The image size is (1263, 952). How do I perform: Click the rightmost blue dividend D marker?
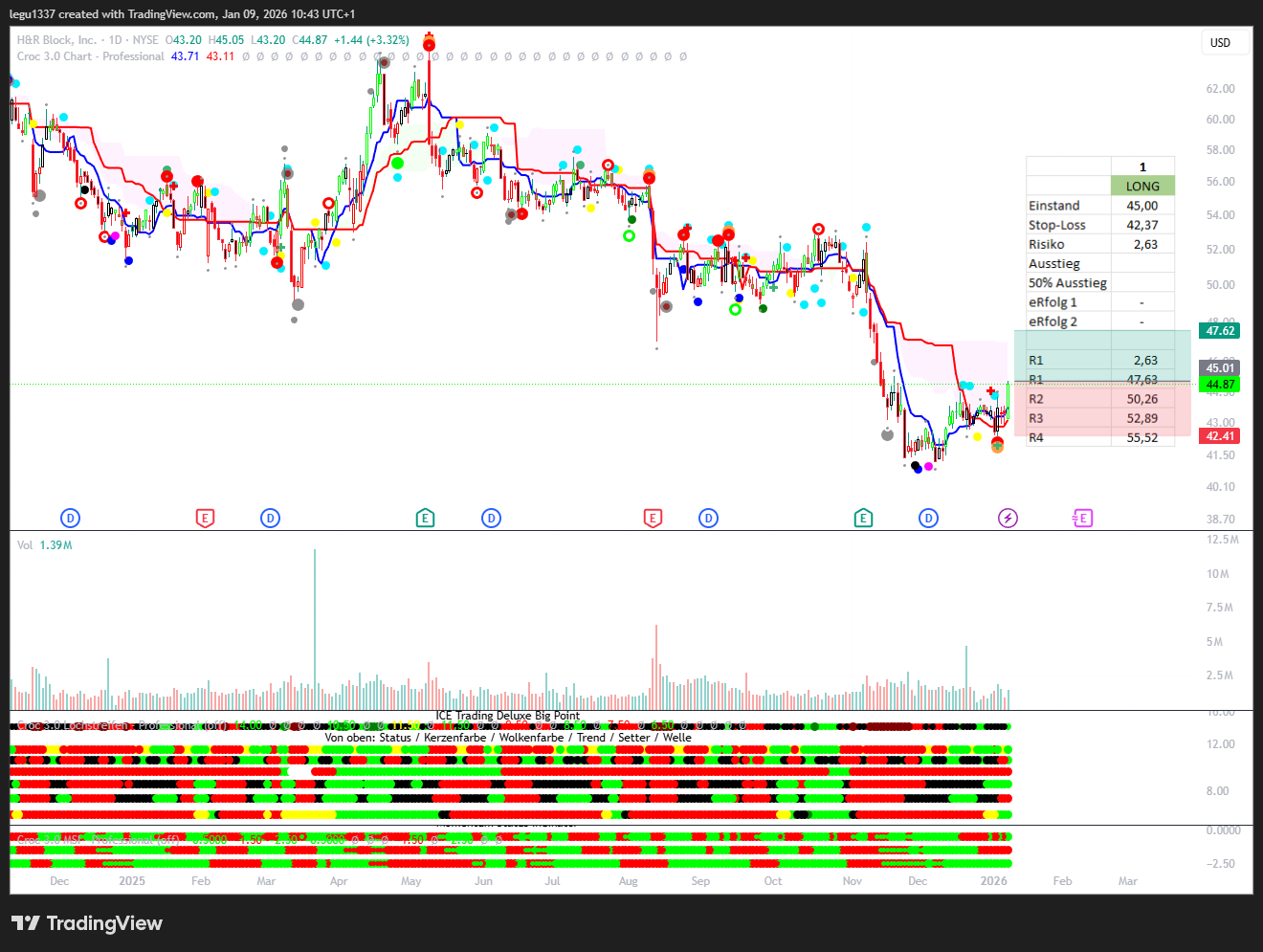click(928, 518)
